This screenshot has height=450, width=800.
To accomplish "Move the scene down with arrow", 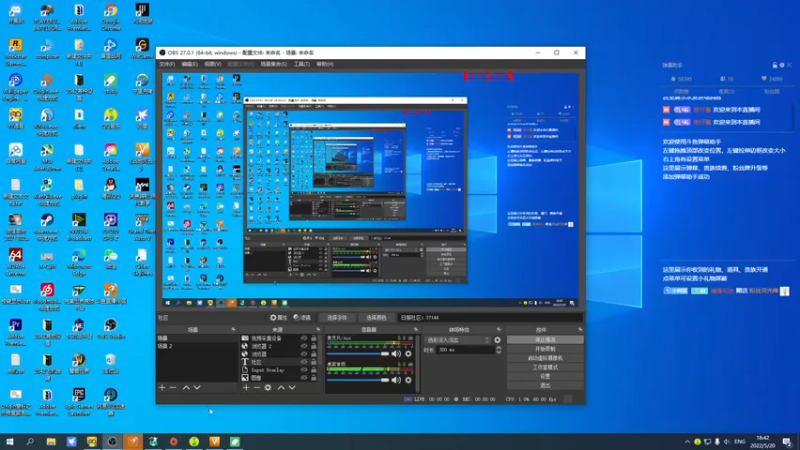I will (197, 388).
